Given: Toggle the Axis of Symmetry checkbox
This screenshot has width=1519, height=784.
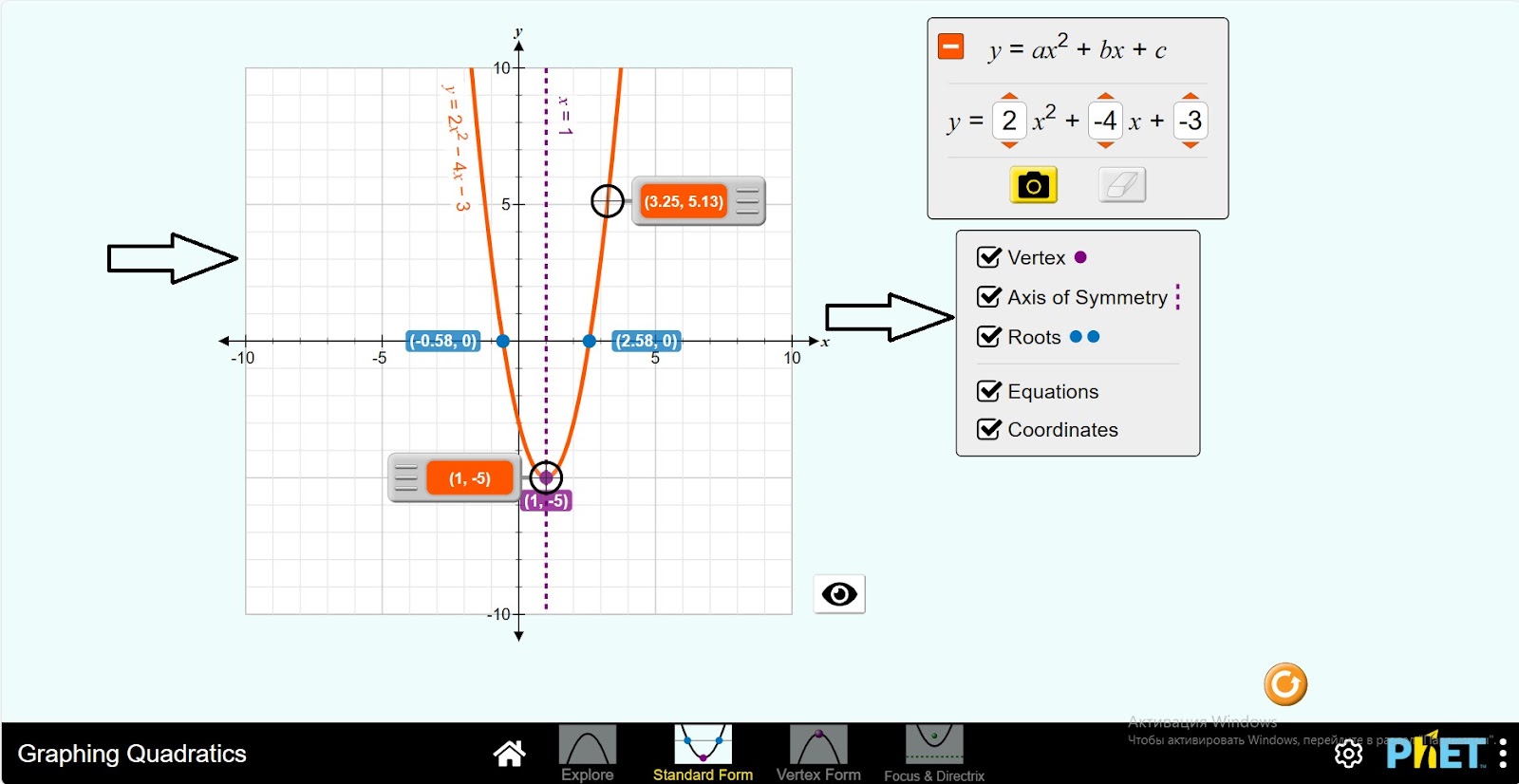Looking at the screenshot, I should tap(989, 297).
